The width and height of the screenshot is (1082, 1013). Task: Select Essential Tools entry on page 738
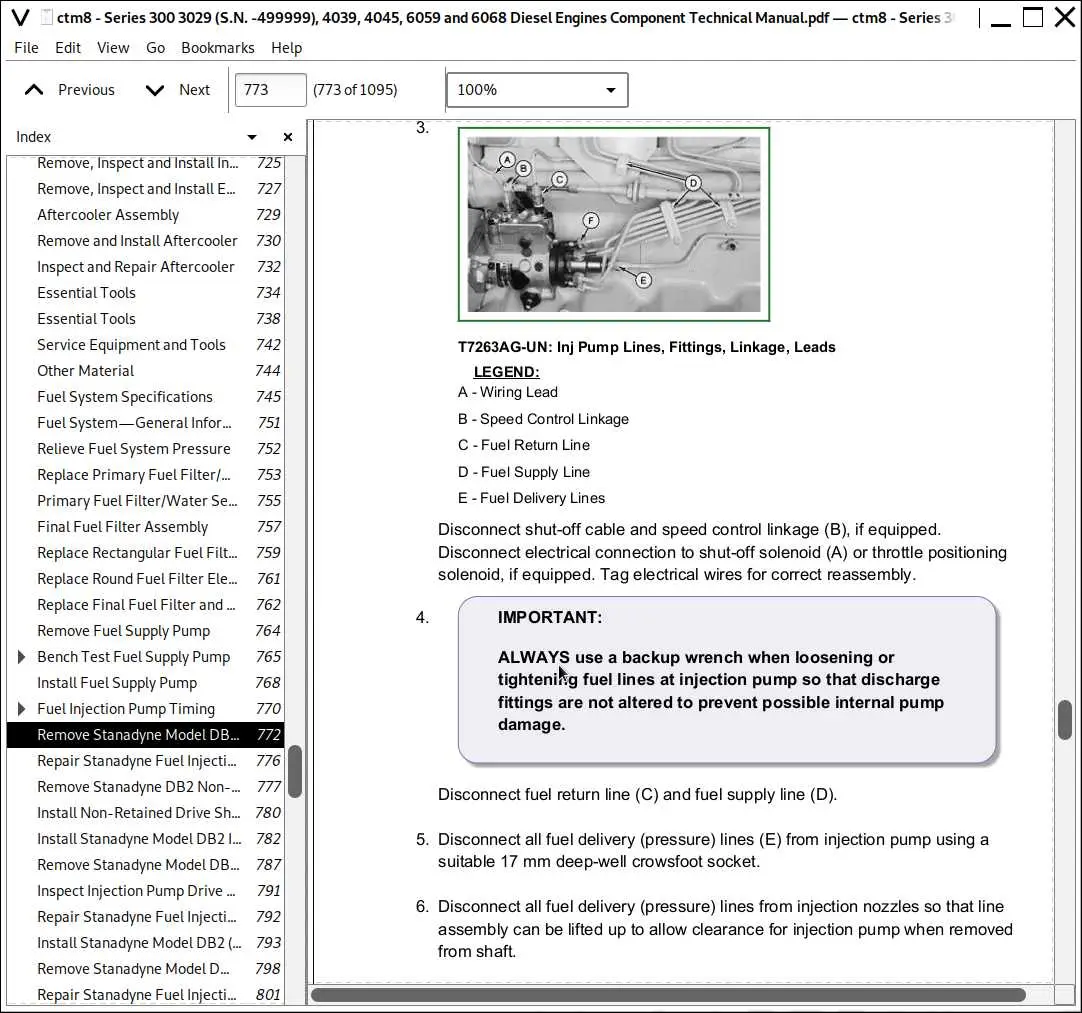[145, 319]
